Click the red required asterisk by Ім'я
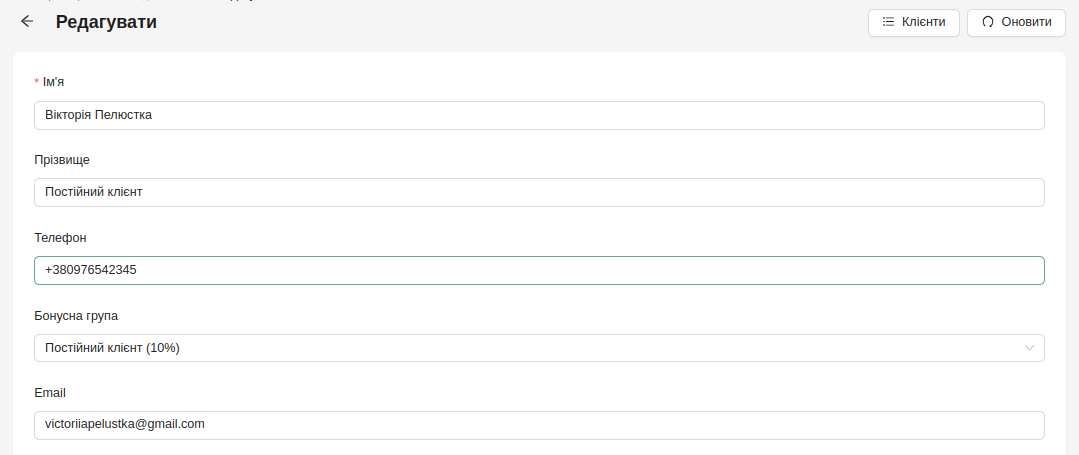Image resolution: width=1079 pixels, height=455 pixels. tap(36, 83)
